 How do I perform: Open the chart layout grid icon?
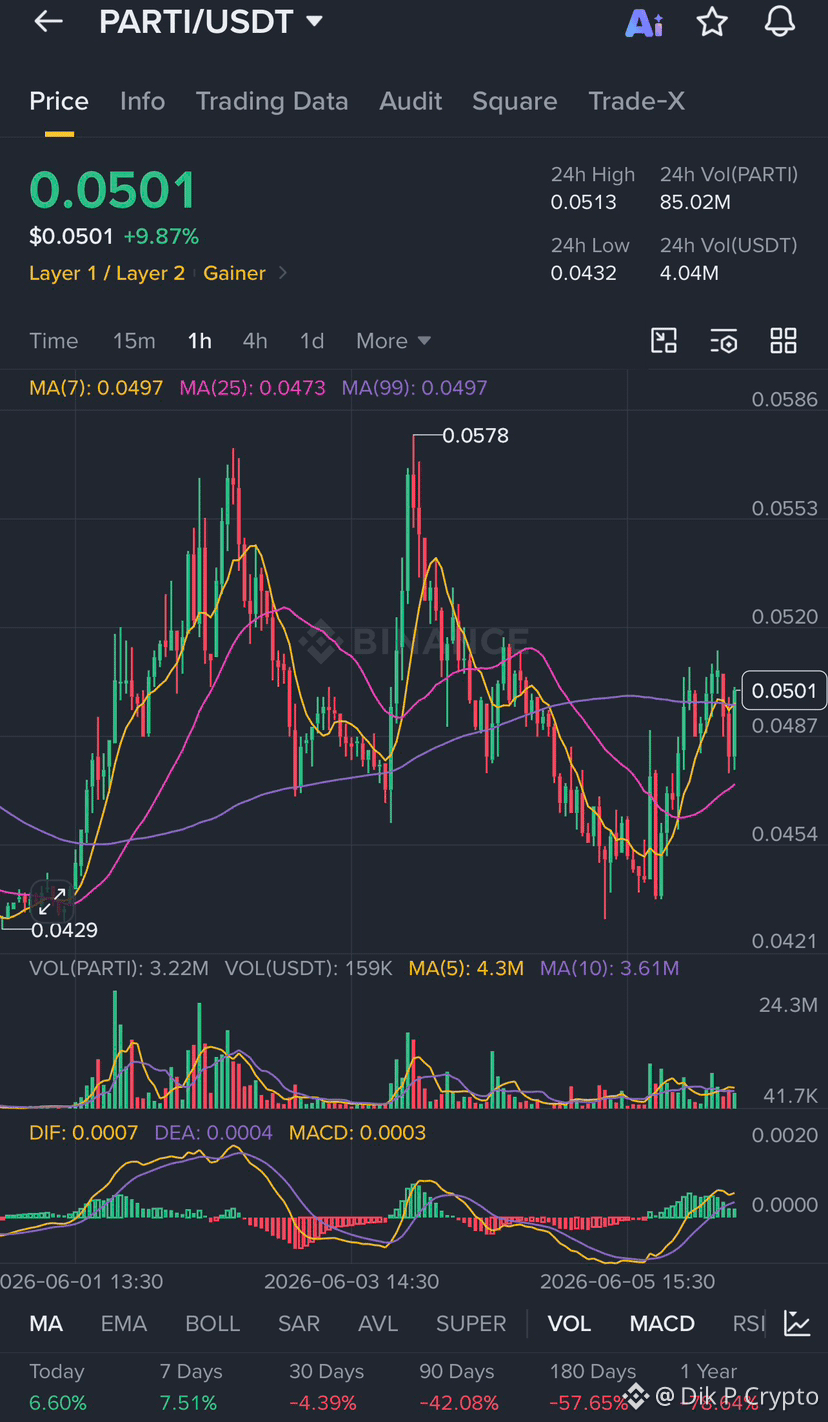click(783, 341)
